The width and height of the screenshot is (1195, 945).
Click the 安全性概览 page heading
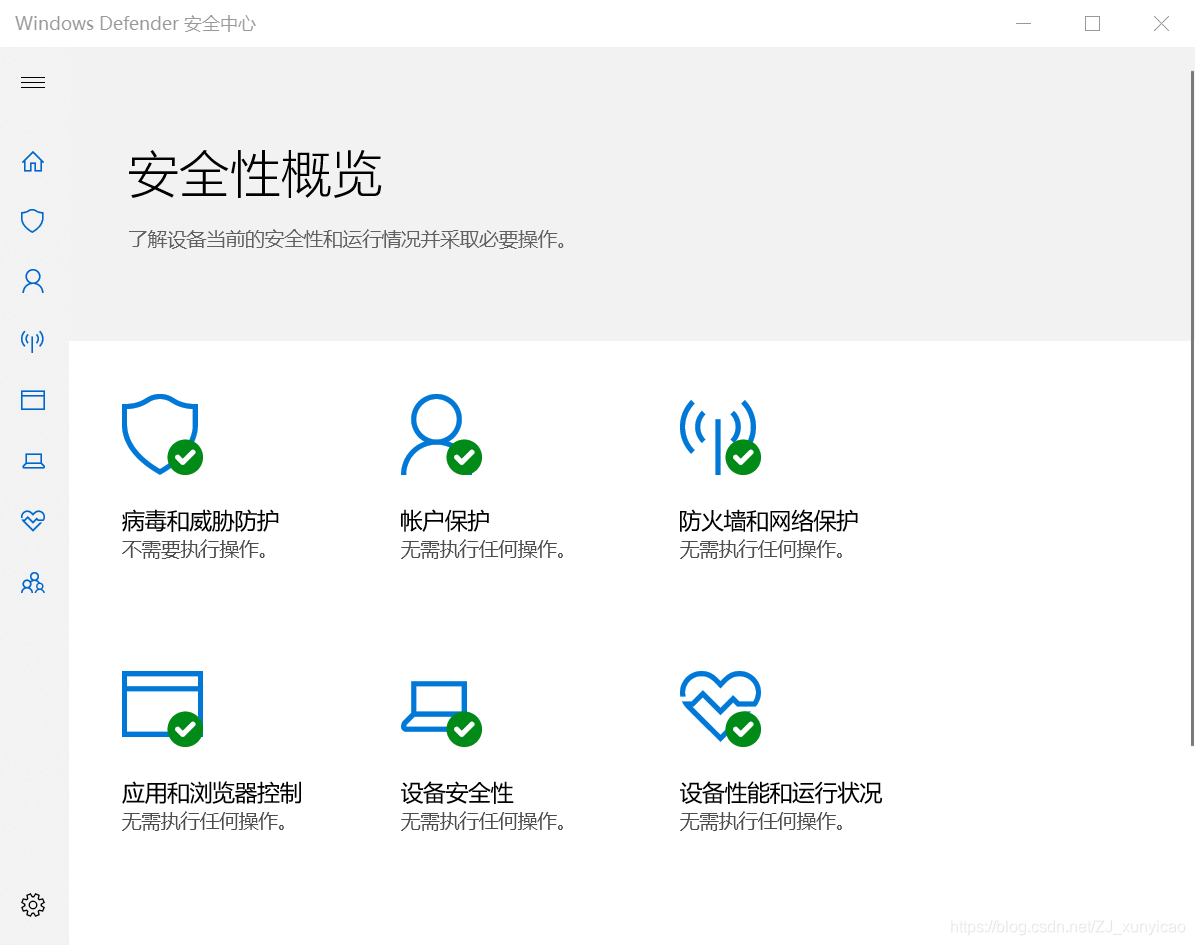255,175
